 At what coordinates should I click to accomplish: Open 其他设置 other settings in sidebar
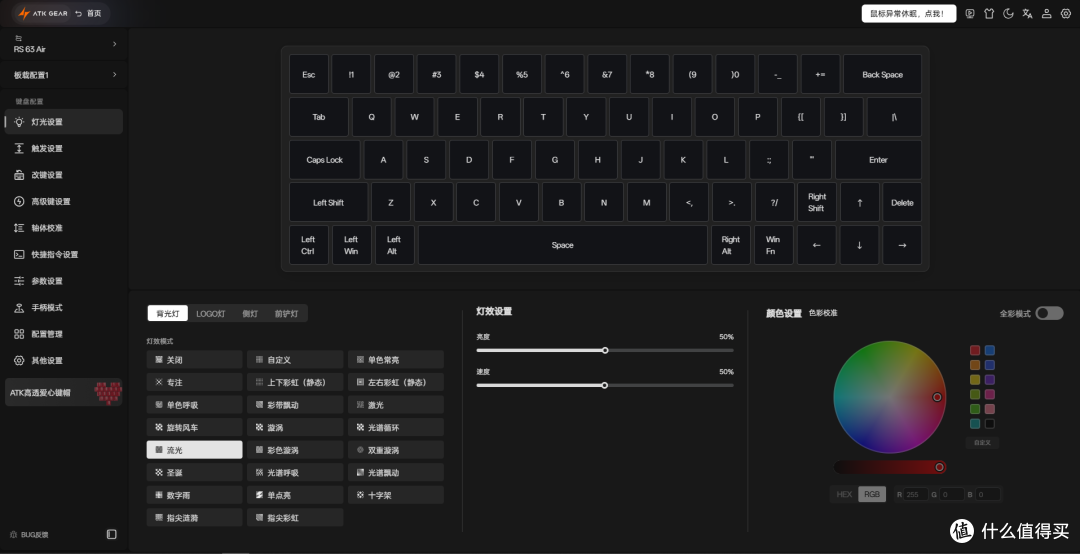click(64, 360)
